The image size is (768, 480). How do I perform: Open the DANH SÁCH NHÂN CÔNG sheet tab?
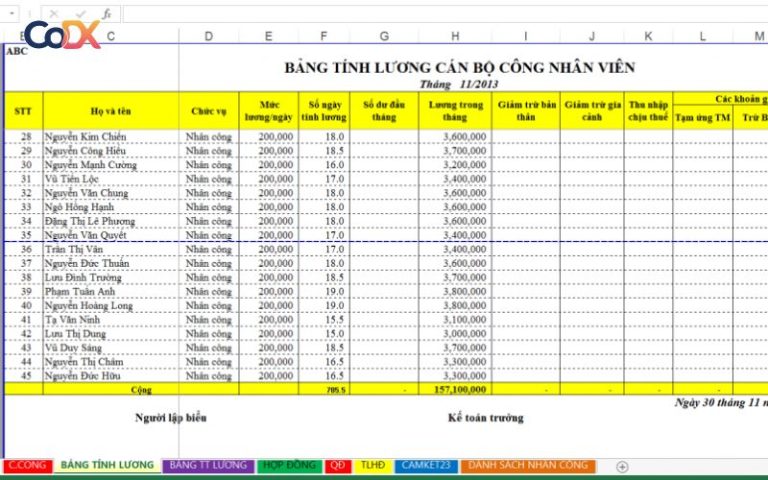click(528, 465)
